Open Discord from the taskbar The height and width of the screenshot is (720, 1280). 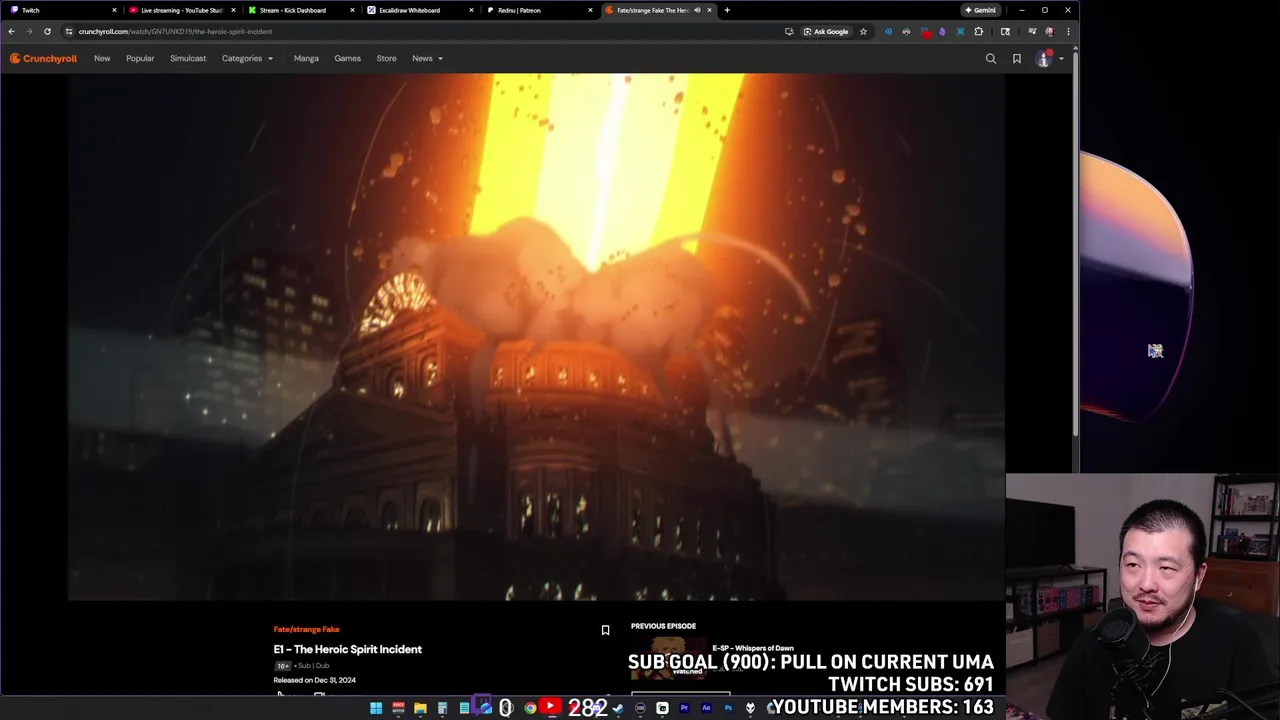(596, 708)
